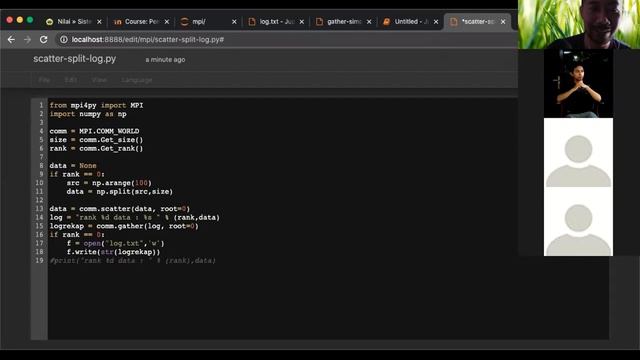Viewport: 640px width, 360px height.
Task: Switch to the Nilai tab
Action: coord(74,22)
